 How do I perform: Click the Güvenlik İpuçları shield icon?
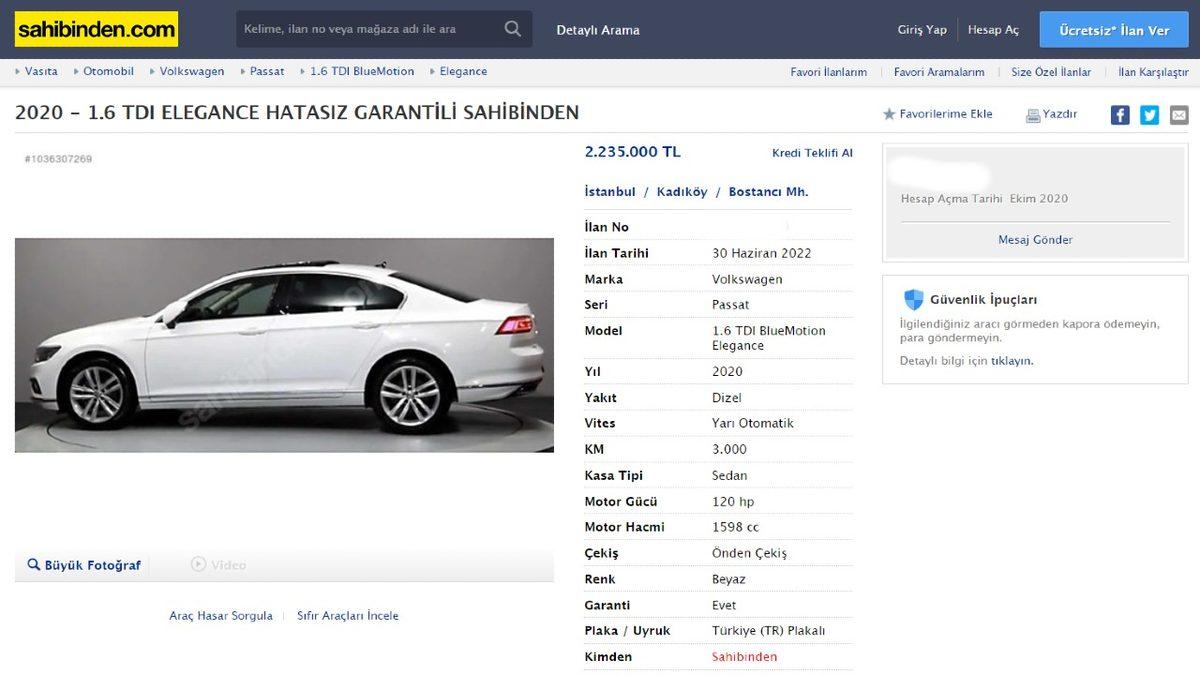pyautogui.click(x=912, y=299)
